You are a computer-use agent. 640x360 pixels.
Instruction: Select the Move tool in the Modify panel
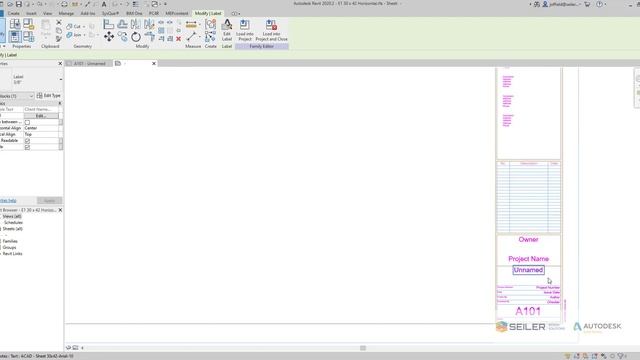pyautogui.click(x=109, y=37)
